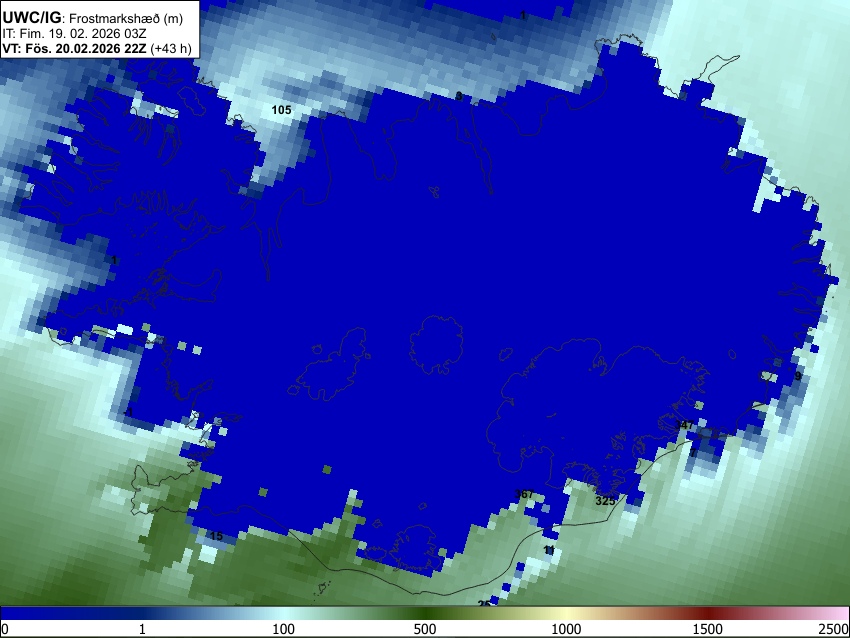Click the color scale tick label '0'

[x=5, y=629]
